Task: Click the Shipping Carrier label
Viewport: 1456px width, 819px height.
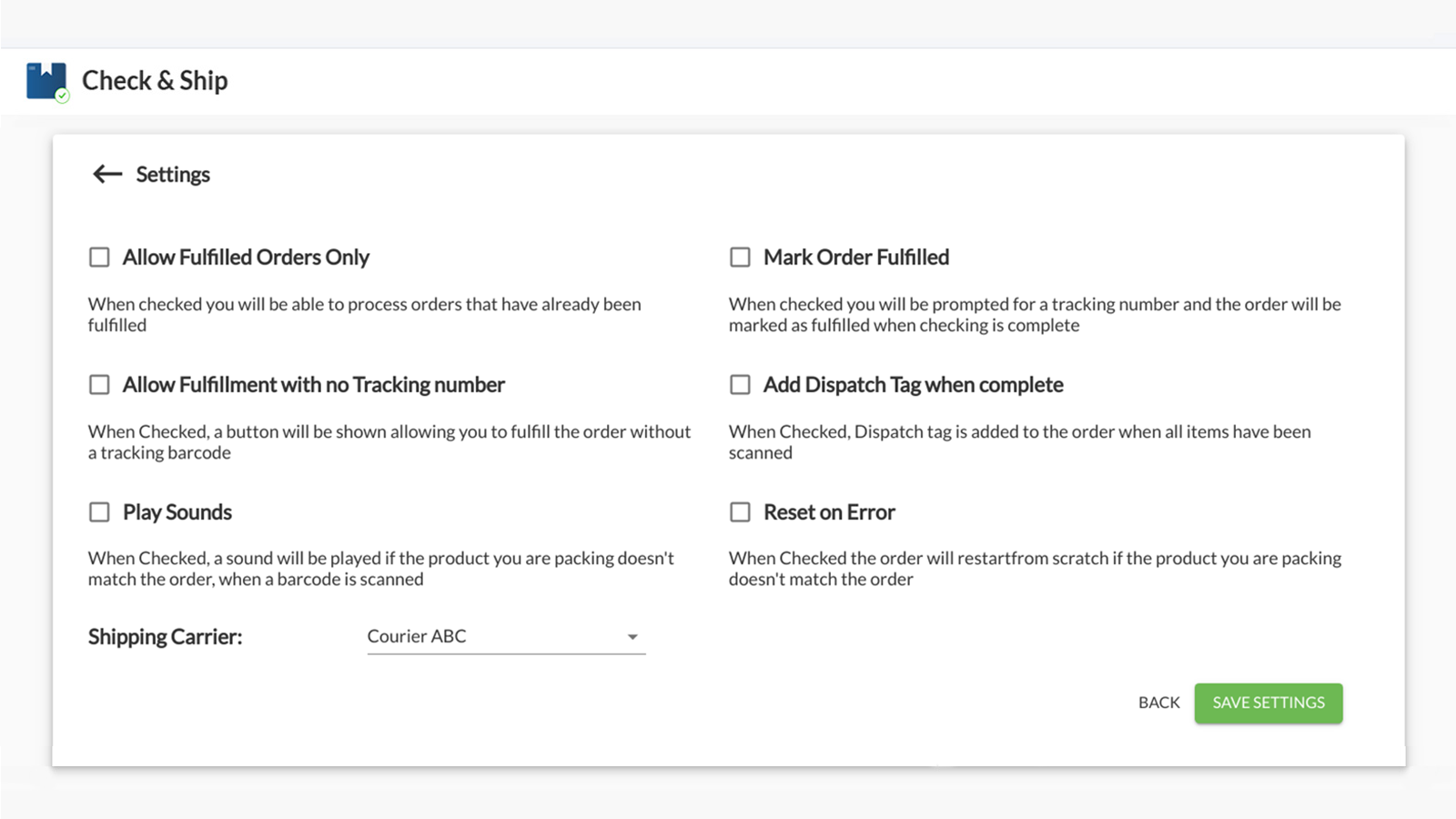Action: pos(165,637)
